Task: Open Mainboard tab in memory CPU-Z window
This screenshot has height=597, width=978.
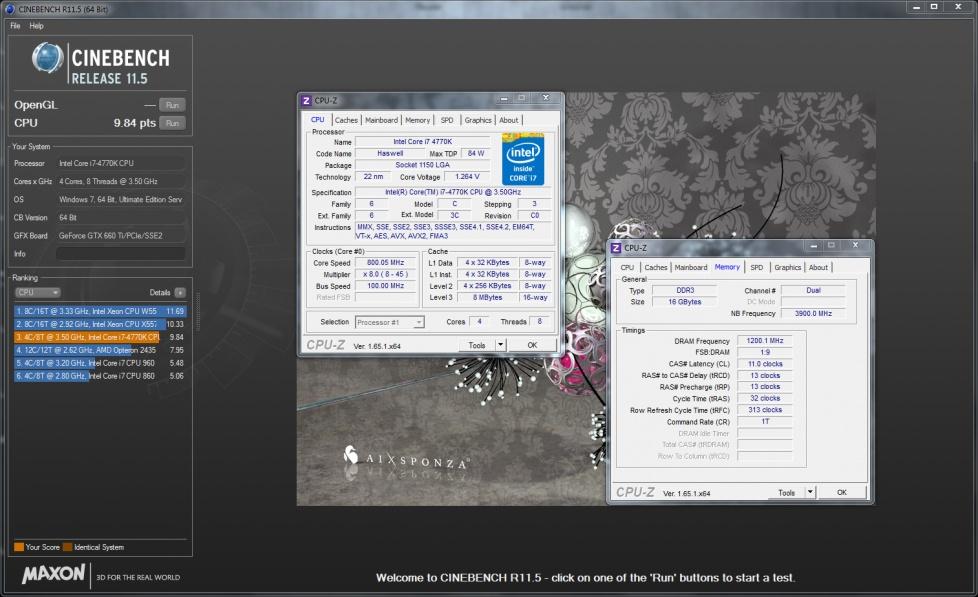Action: [x=690, y=268]
